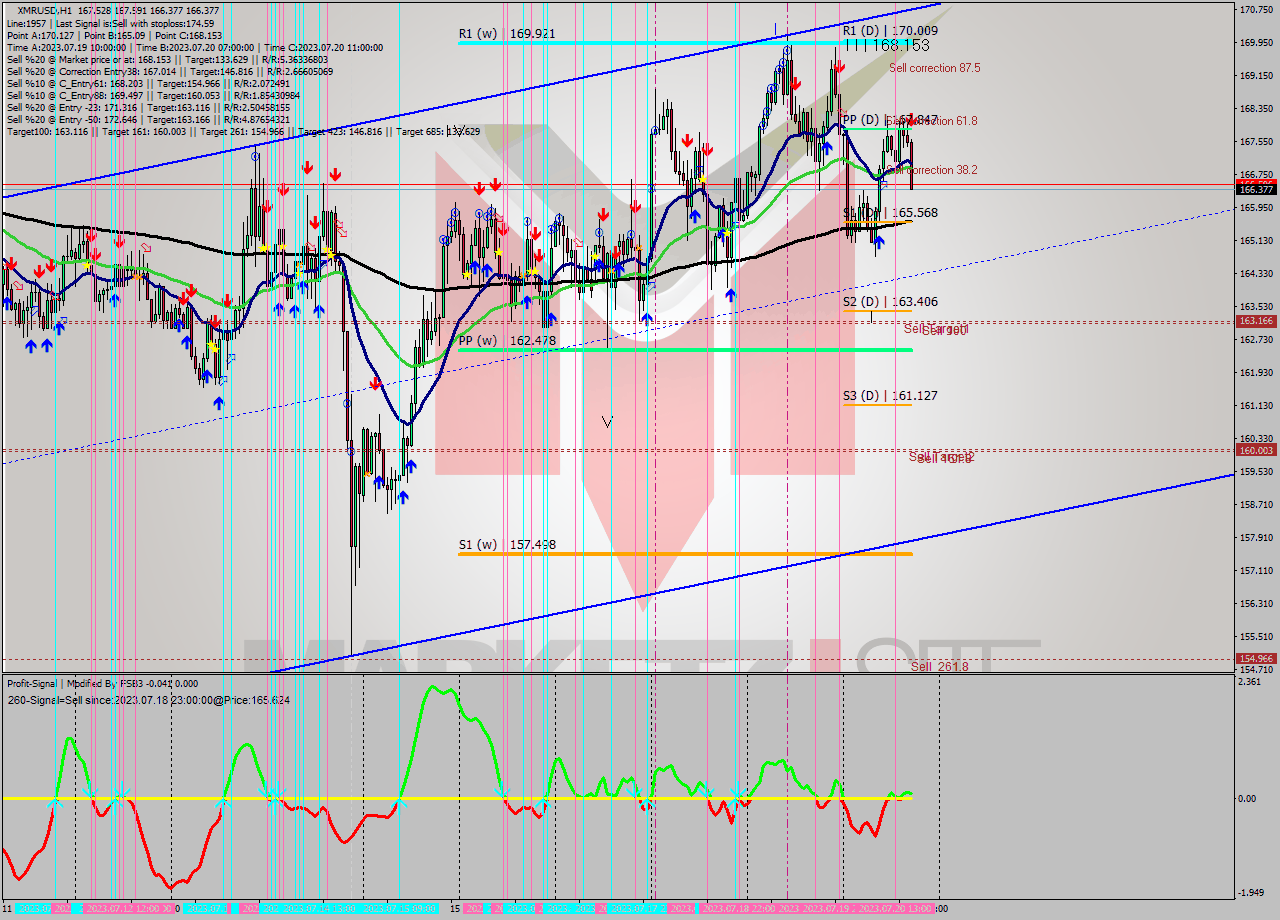Click the current price tag 166.377
The height and width of the screenshot is (920, 1280).
coord(1255,189)
